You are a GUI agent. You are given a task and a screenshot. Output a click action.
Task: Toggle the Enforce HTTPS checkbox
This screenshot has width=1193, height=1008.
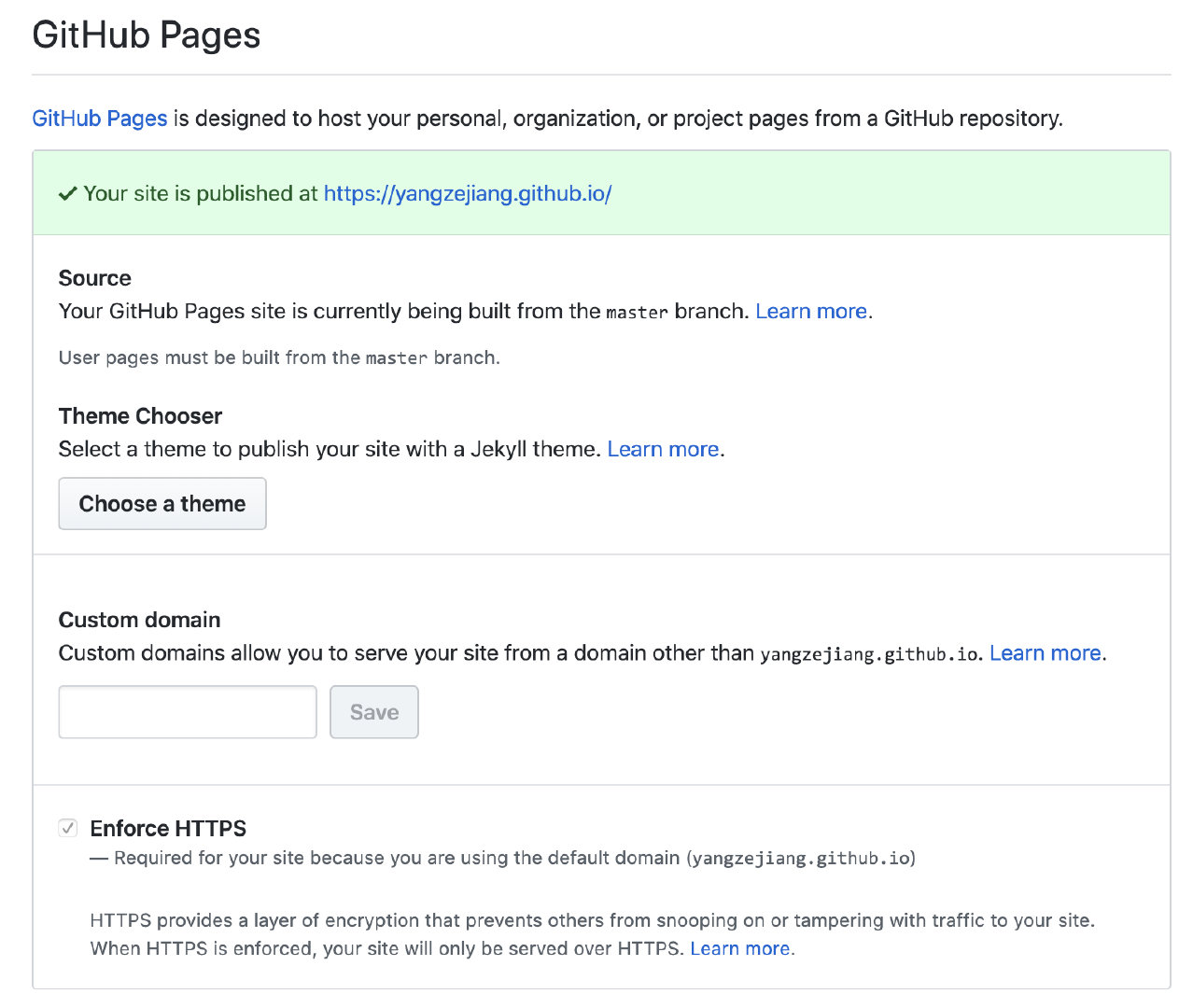click(68, 828)
